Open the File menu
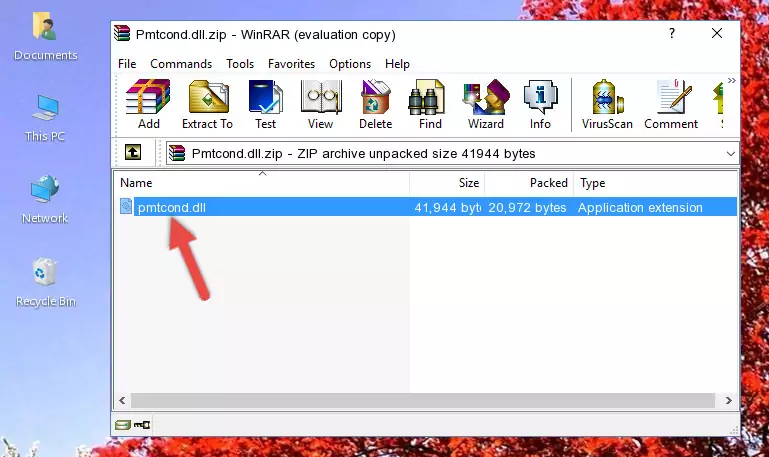Image resolution: width=769 pixels, height=457 pixels. [127, 64]
